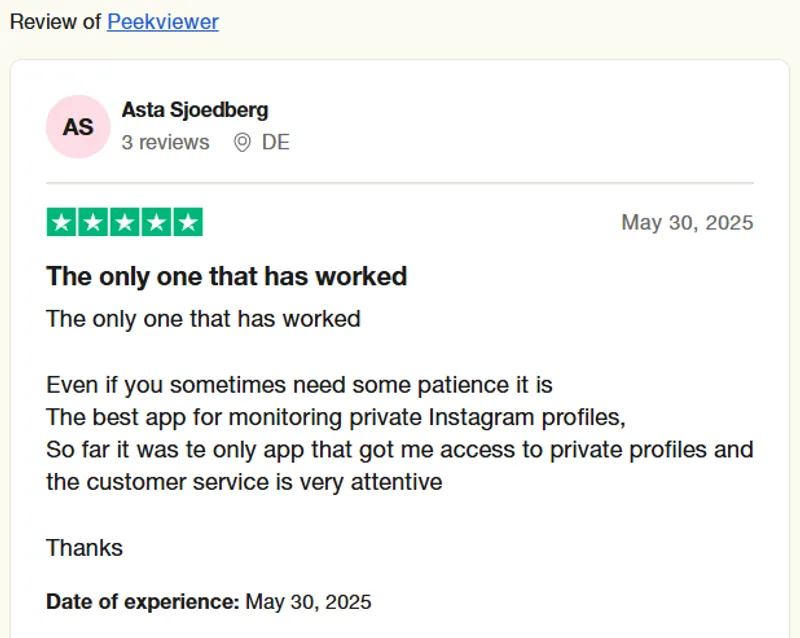Viewport: 800px width, 638px height.
Task: Click the review card container
Action: click(400, 350)
